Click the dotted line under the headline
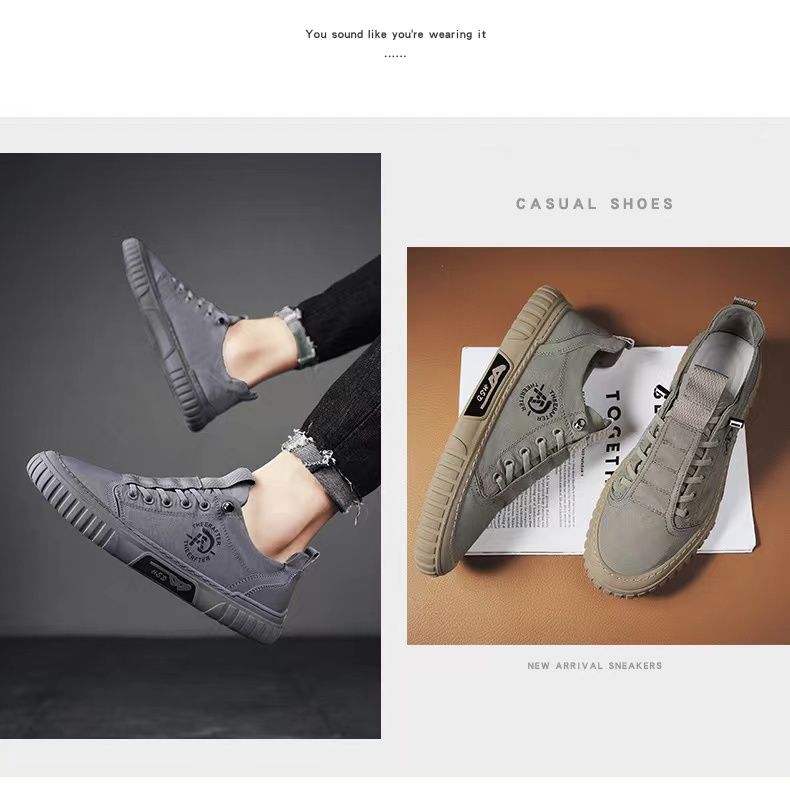The width and height of the screenshot is (790, 800). coord(396,56)
